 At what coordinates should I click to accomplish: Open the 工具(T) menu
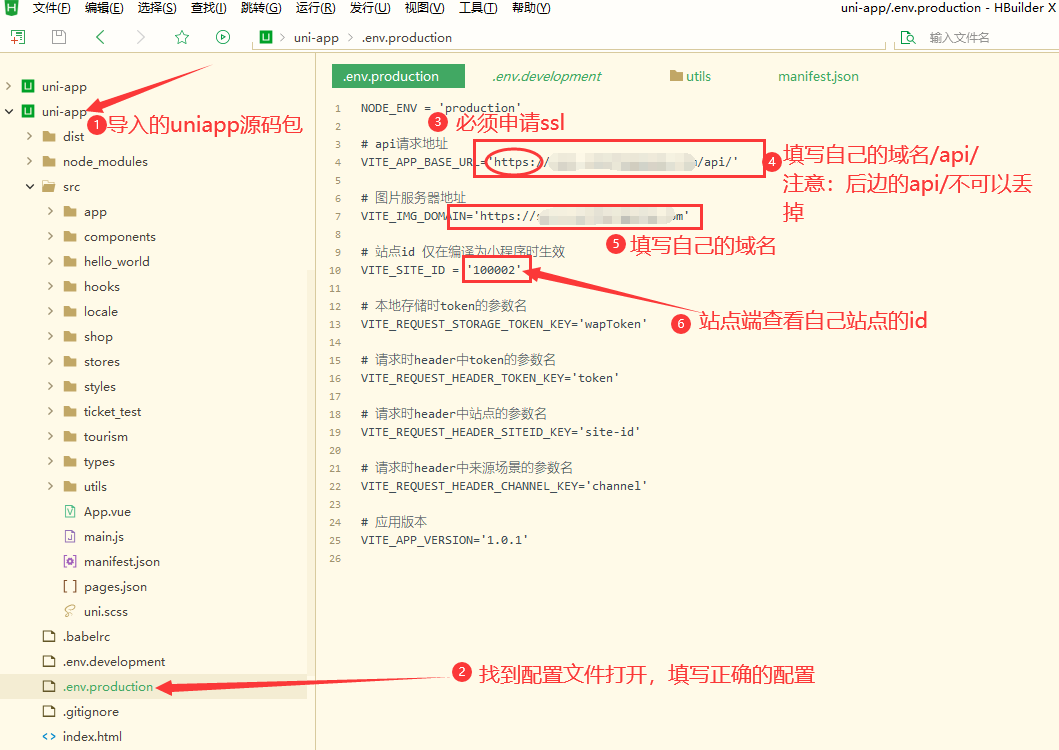pyautogui.click(x=478, y=8)
